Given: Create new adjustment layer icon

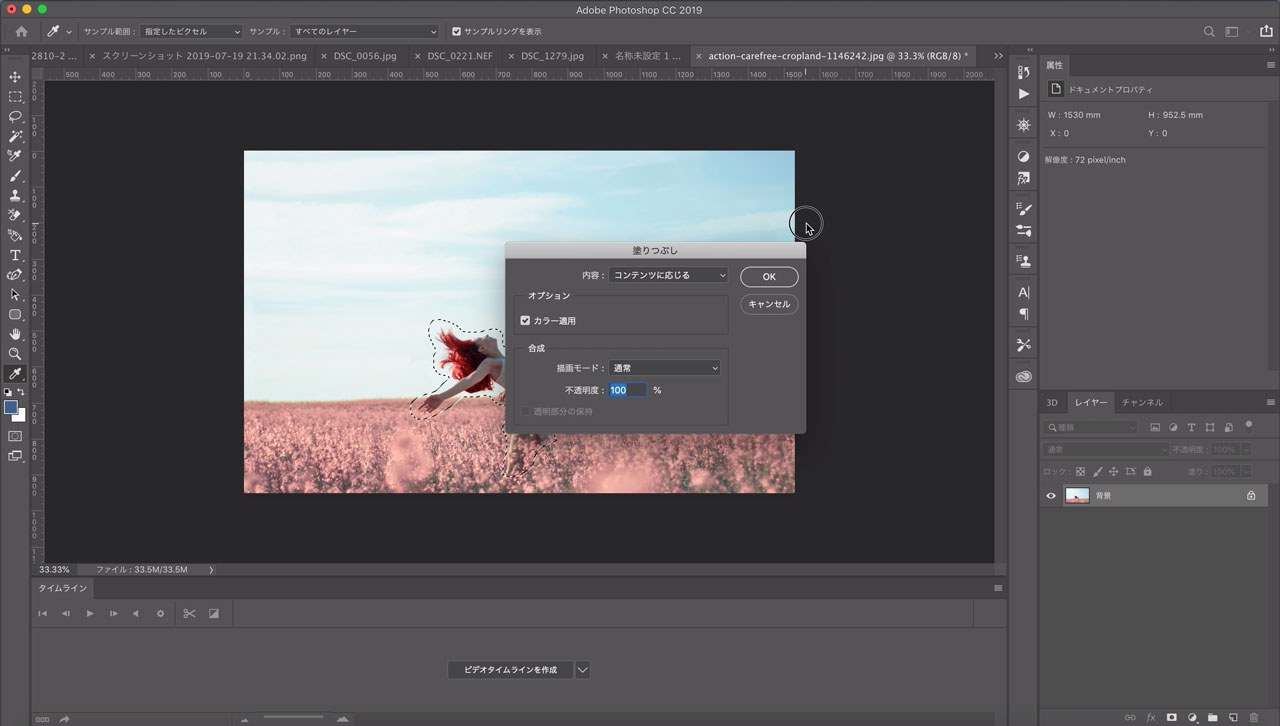Looking at the screenshot, I should 1192,717.
